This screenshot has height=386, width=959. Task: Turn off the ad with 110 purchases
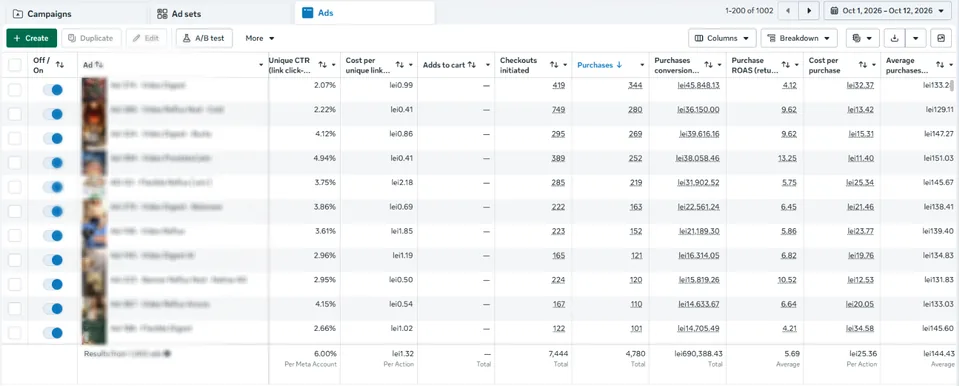53,308
